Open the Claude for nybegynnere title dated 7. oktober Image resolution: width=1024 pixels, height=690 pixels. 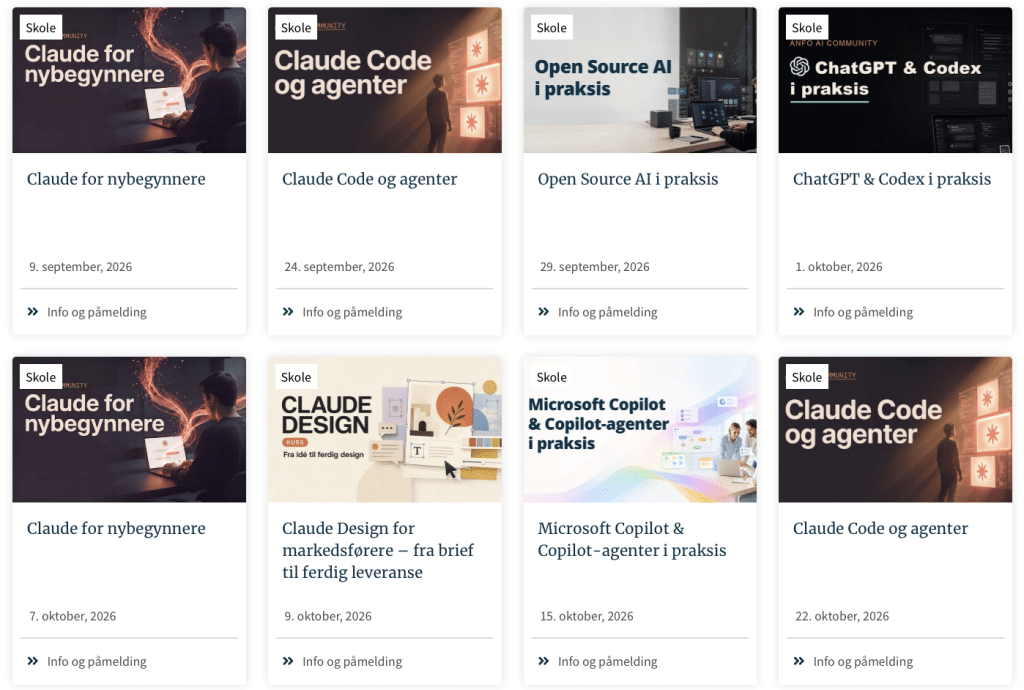point(116,529)
